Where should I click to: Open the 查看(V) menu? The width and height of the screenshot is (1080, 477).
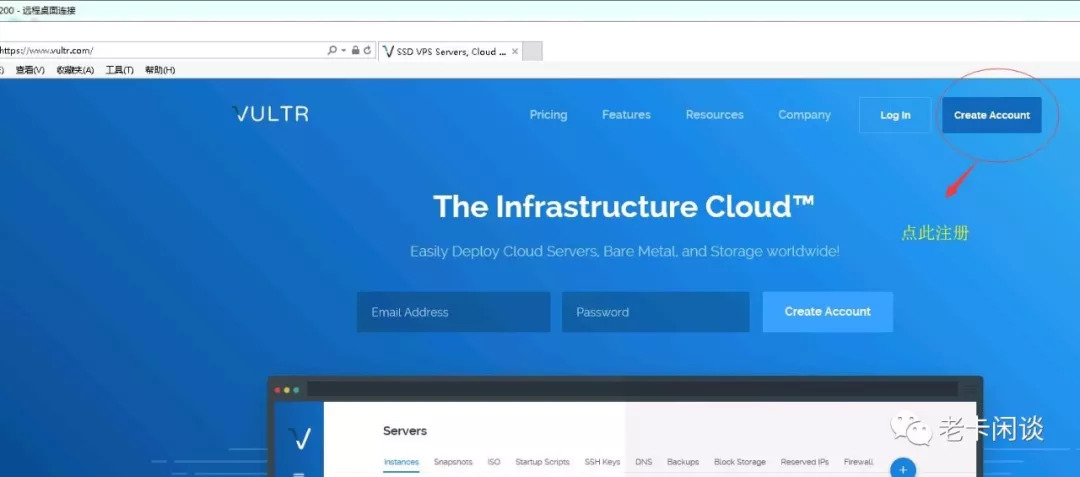[30, 70]
